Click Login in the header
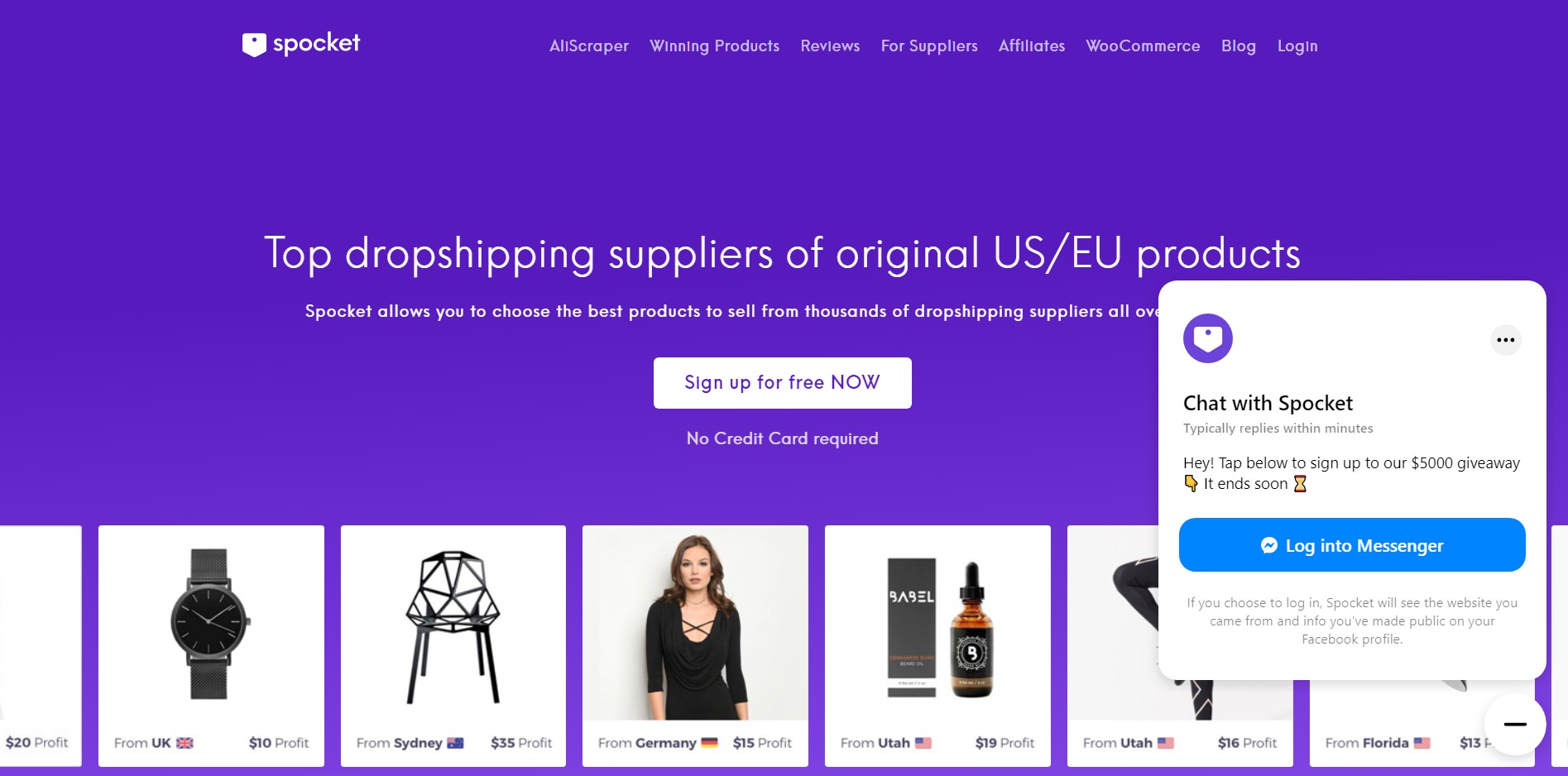Viewport: 1568px width, 776px height. click(1297, 46)
